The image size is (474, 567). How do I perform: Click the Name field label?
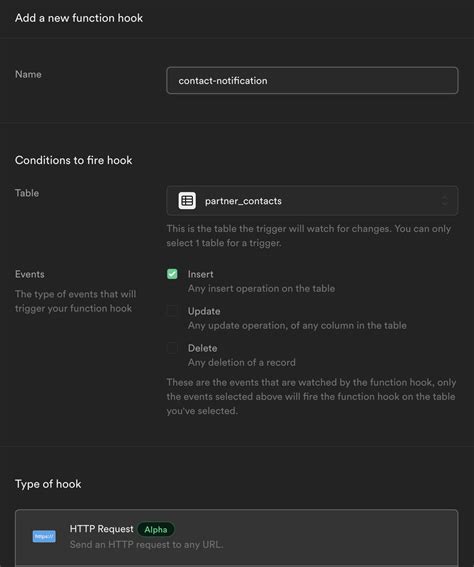click(28, 74)
